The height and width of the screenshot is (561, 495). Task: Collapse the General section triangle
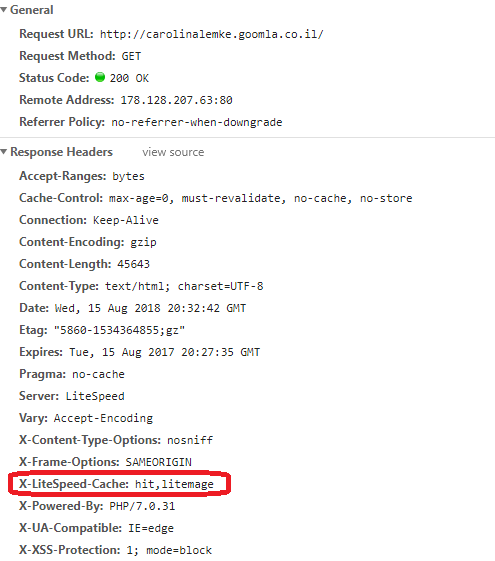[4, 10]
